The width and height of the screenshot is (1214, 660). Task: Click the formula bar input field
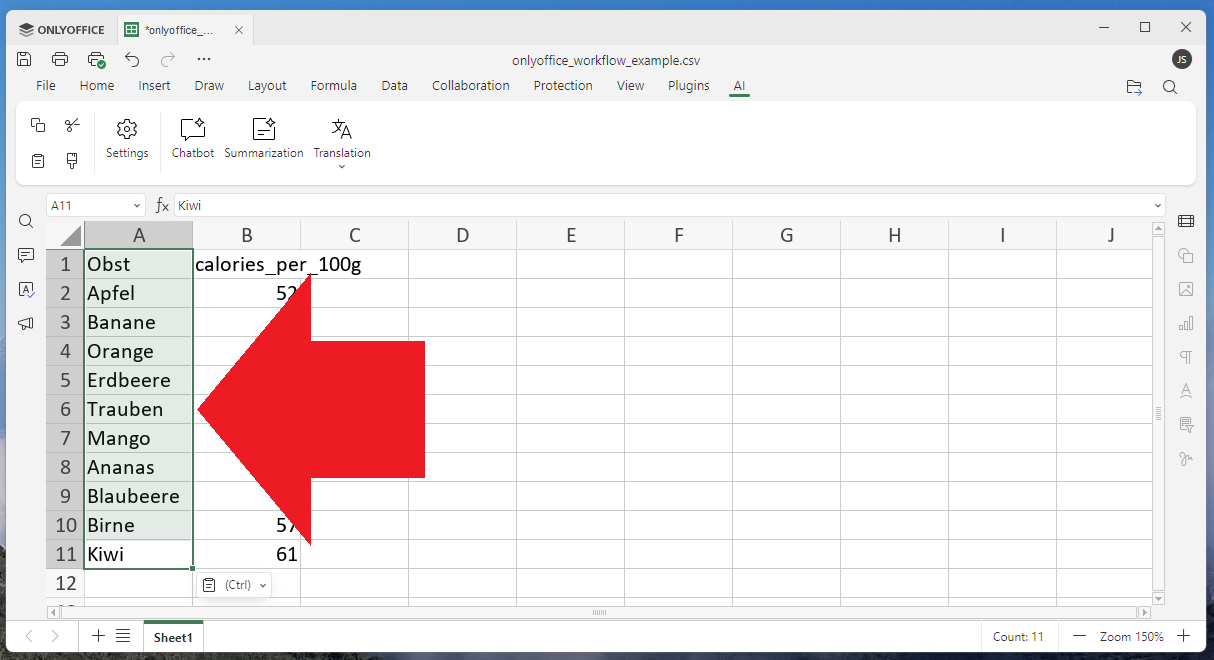pyautogui.click(x=660, y=205)
